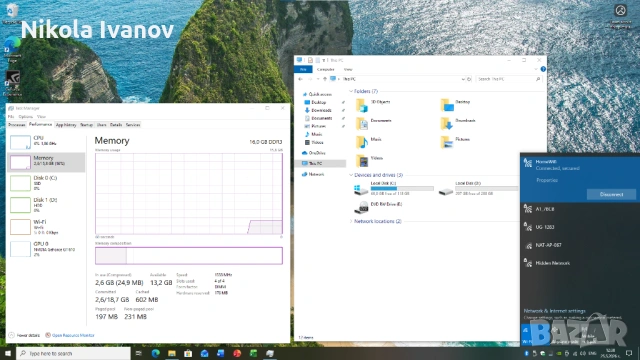Collapse Task Manager with Fewer details
The width and height of the screenshot is (640, 360).
(24, 336)
